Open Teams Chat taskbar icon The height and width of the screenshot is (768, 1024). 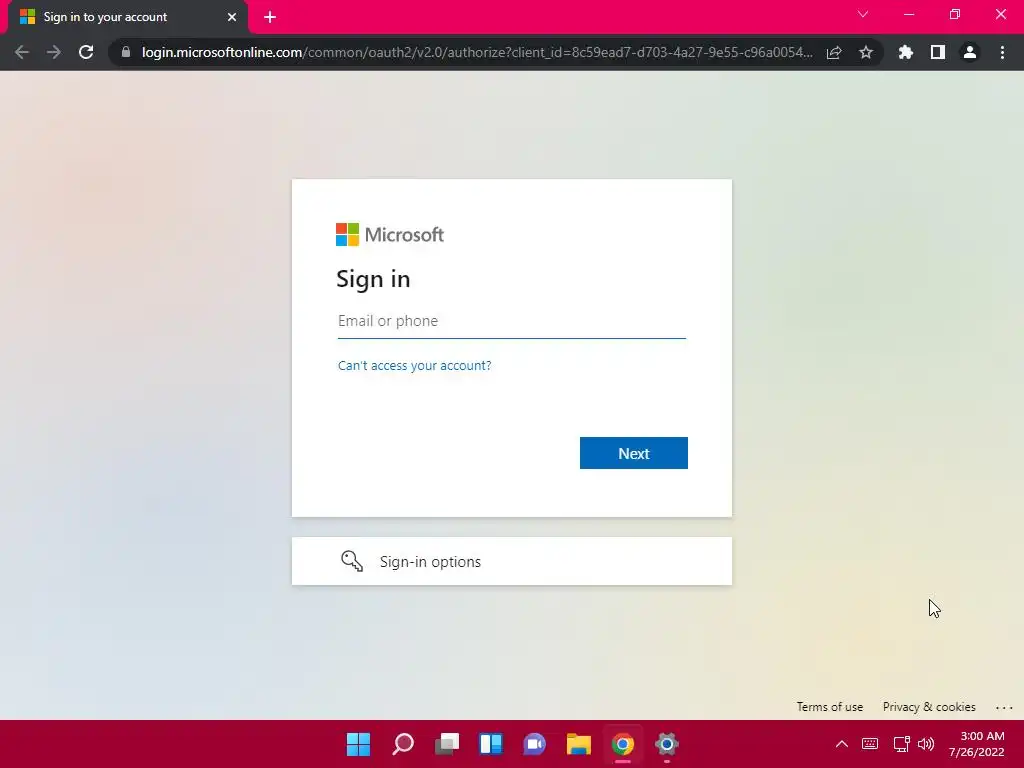point(534,744)
